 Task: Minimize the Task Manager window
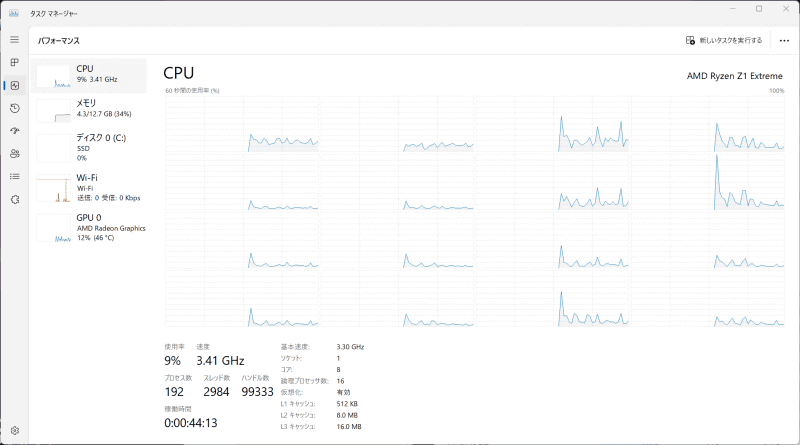(733, 9)
